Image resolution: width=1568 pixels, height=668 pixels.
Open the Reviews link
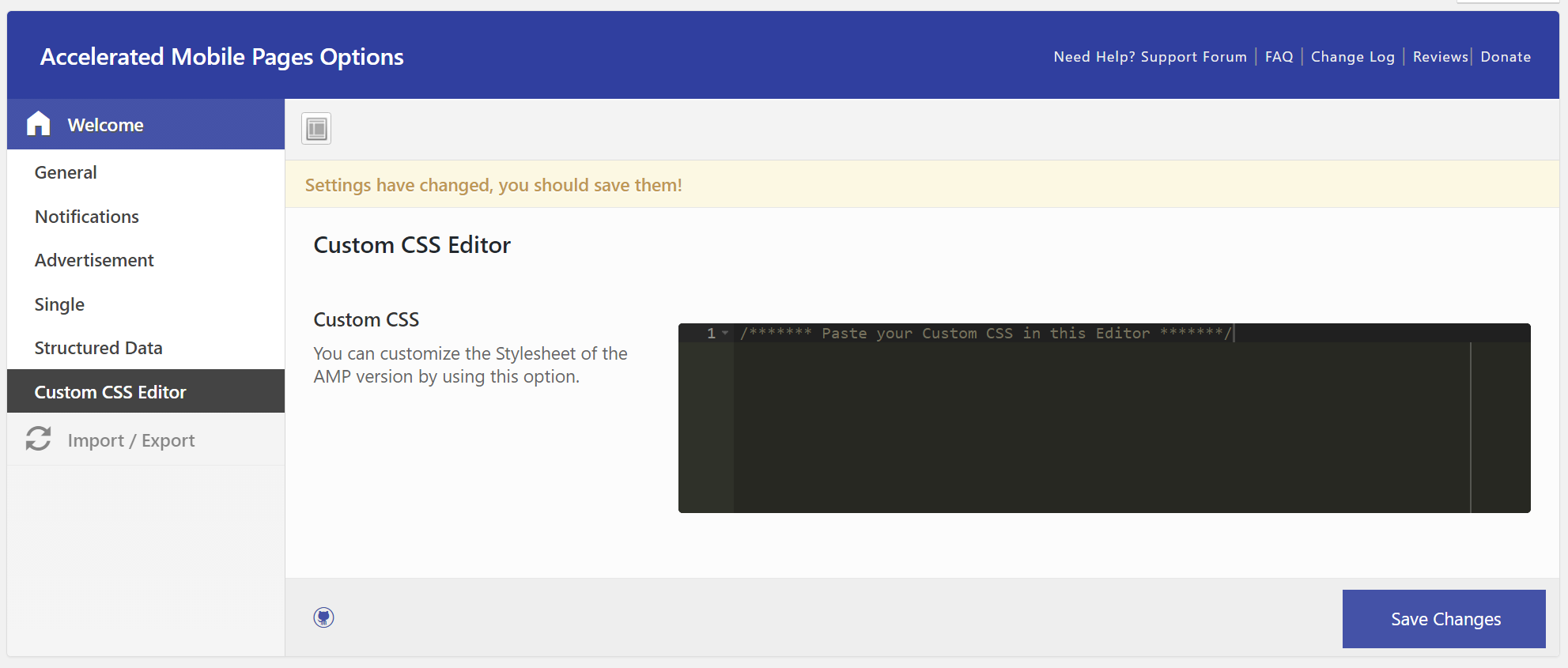(x=1440, y=57)
